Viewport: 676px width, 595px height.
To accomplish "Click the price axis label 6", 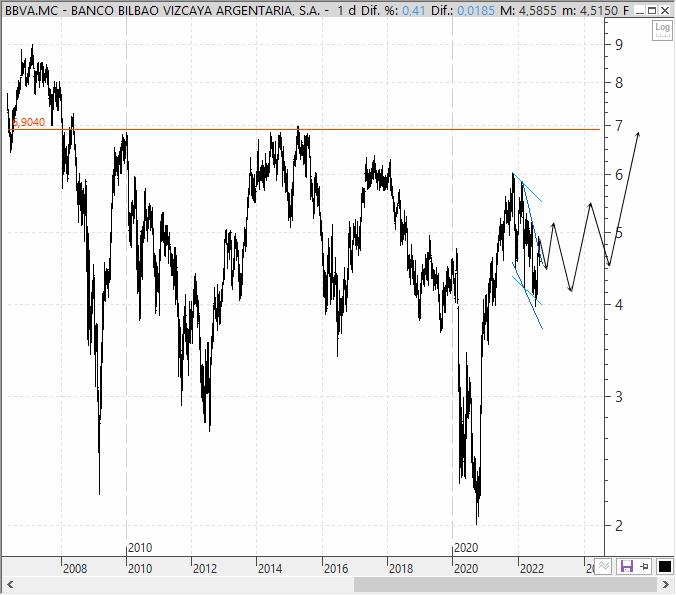I will click(x=619, y=175).
